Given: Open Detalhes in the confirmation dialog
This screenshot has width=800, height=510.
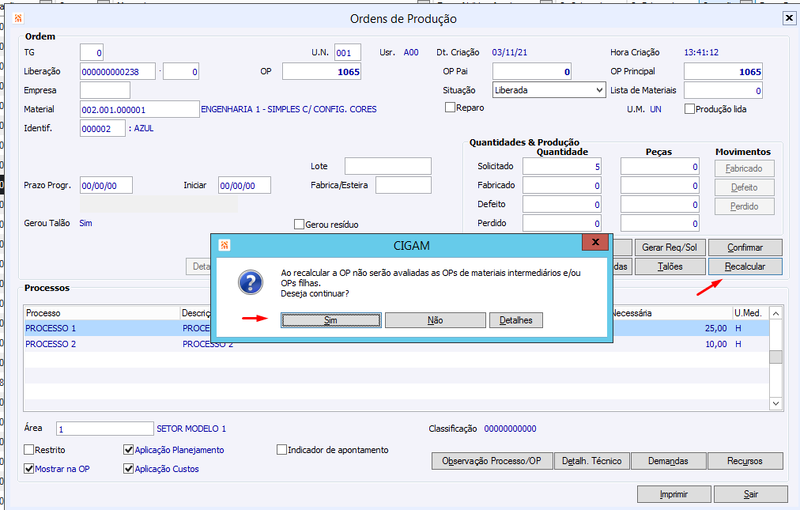Looking at the screenshot, I should pos(516,320).
